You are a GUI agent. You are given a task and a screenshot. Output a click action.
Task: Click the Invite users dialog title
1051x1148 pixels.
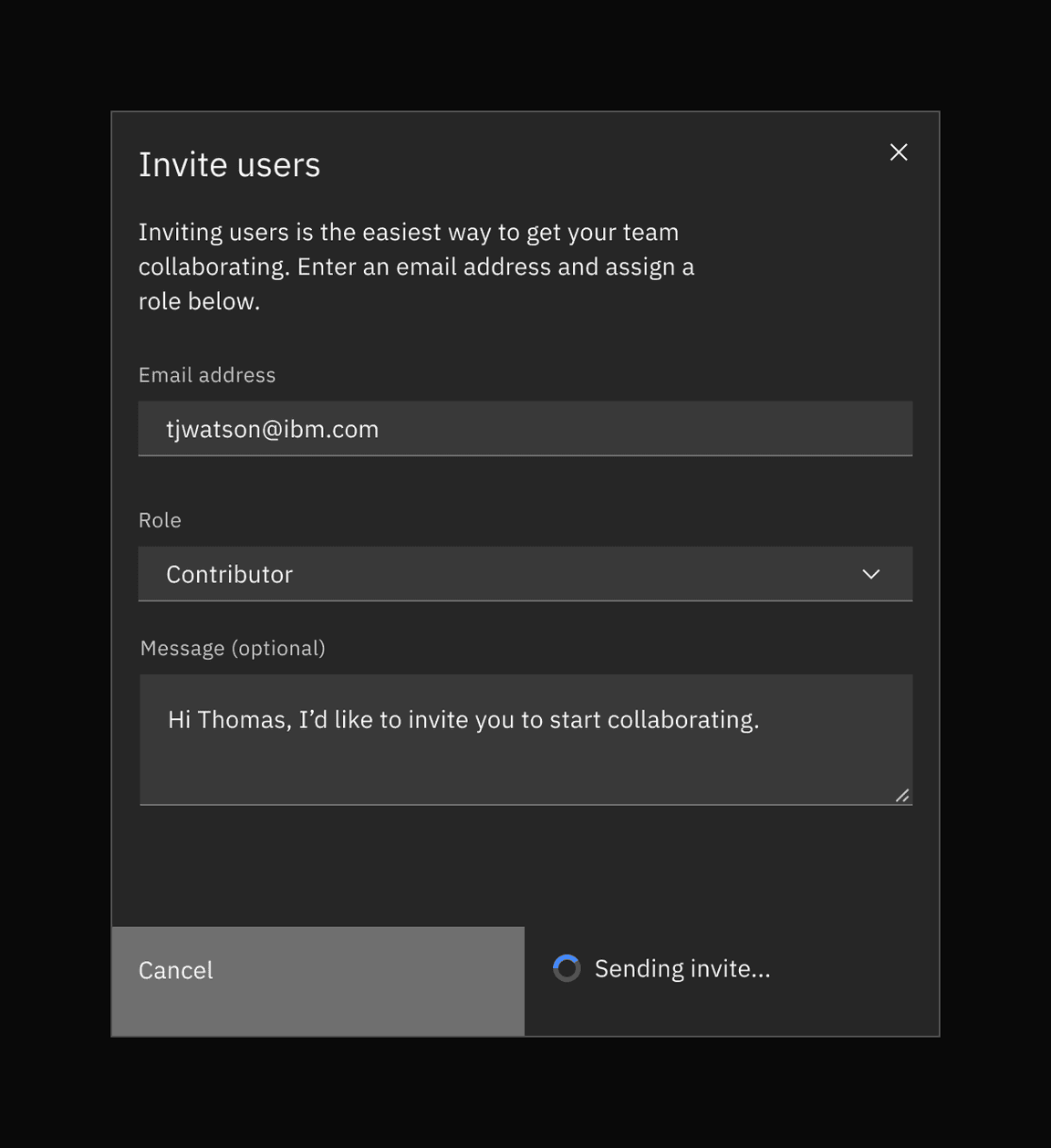click(229, 164)
